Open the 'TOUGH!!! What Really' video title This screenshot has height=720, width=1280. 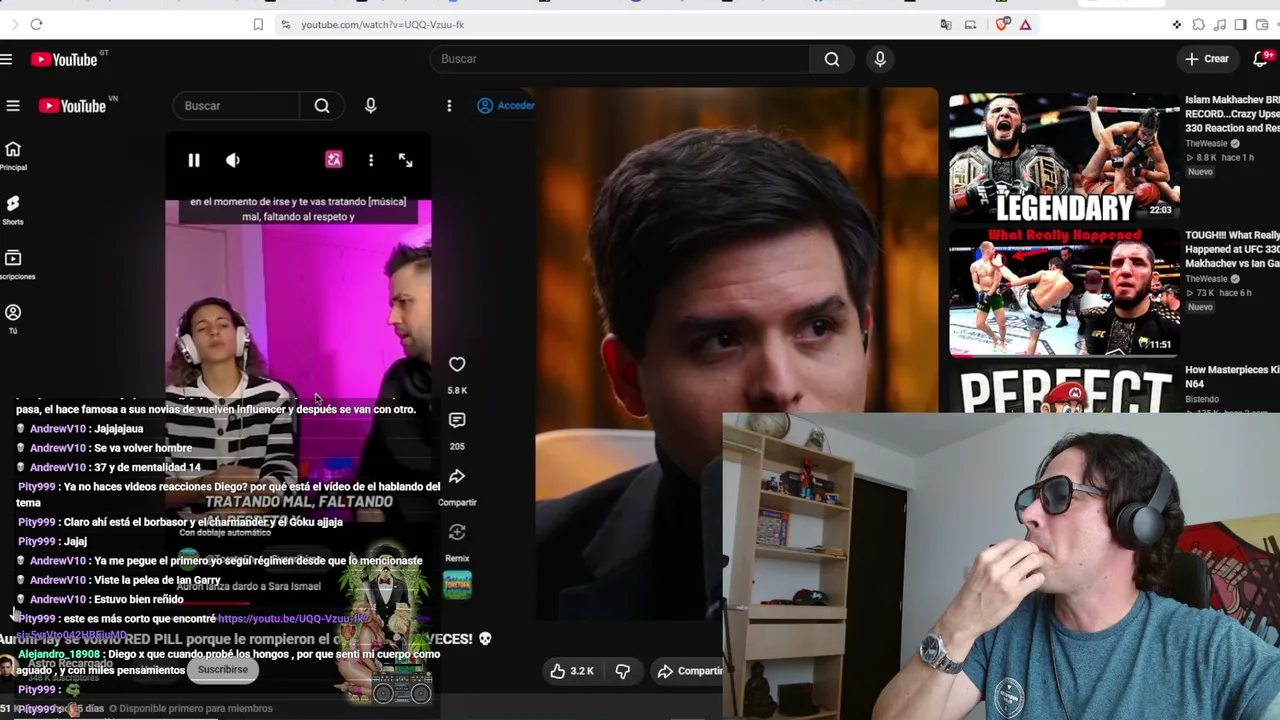coord(1232,249)
